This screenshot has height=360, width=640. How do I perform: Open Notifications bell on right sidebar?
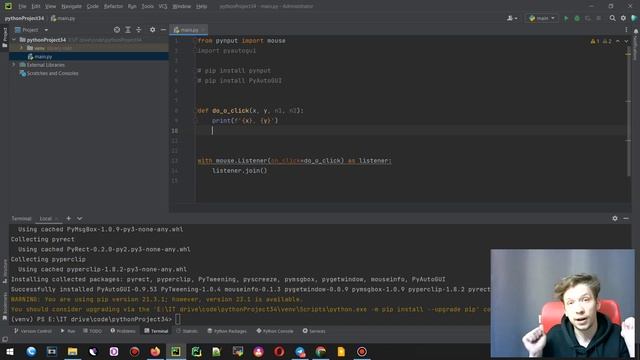[x=636, y=31]
